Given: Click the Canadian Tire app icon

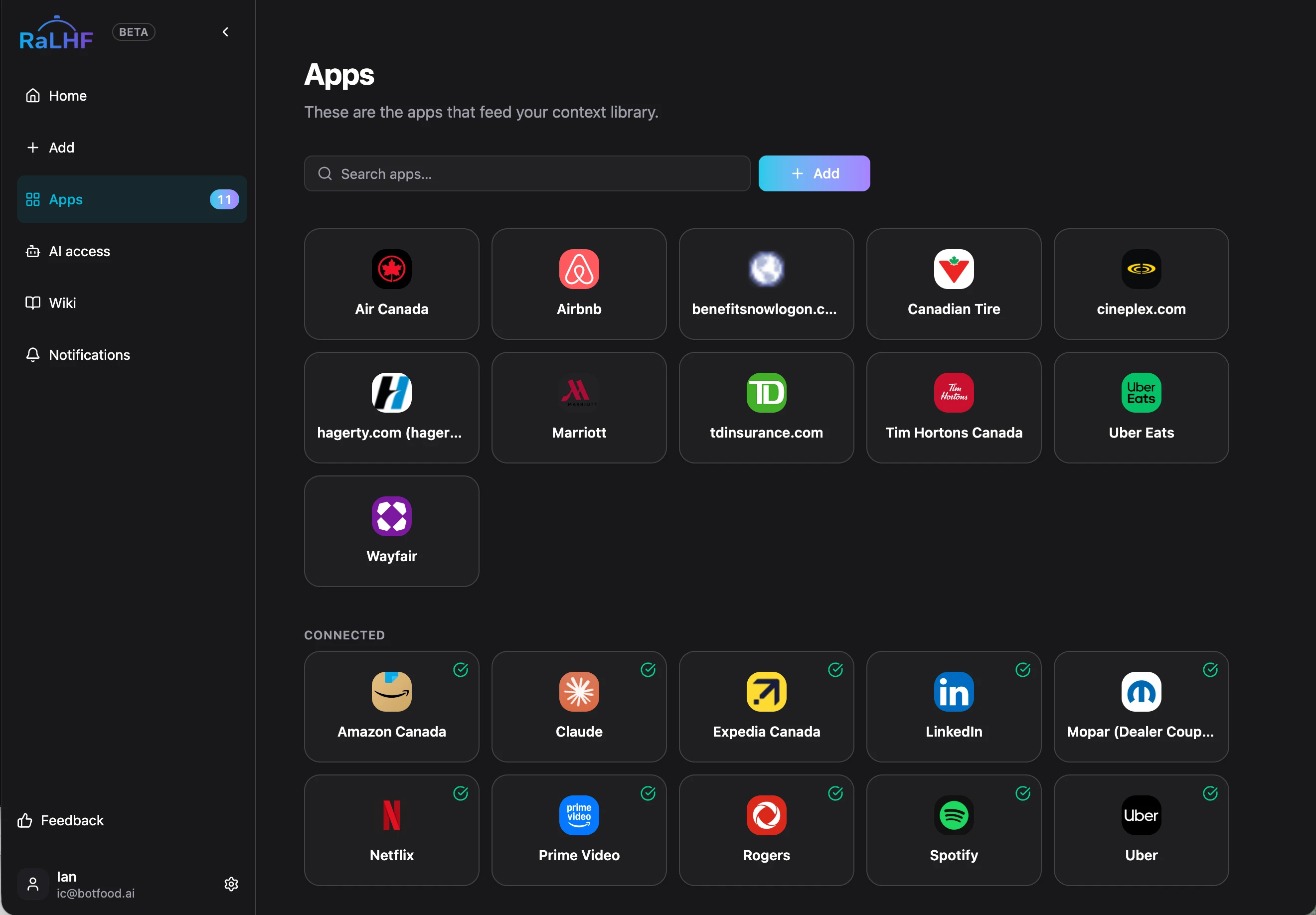Looking at the screenshot, I should 954,269.
